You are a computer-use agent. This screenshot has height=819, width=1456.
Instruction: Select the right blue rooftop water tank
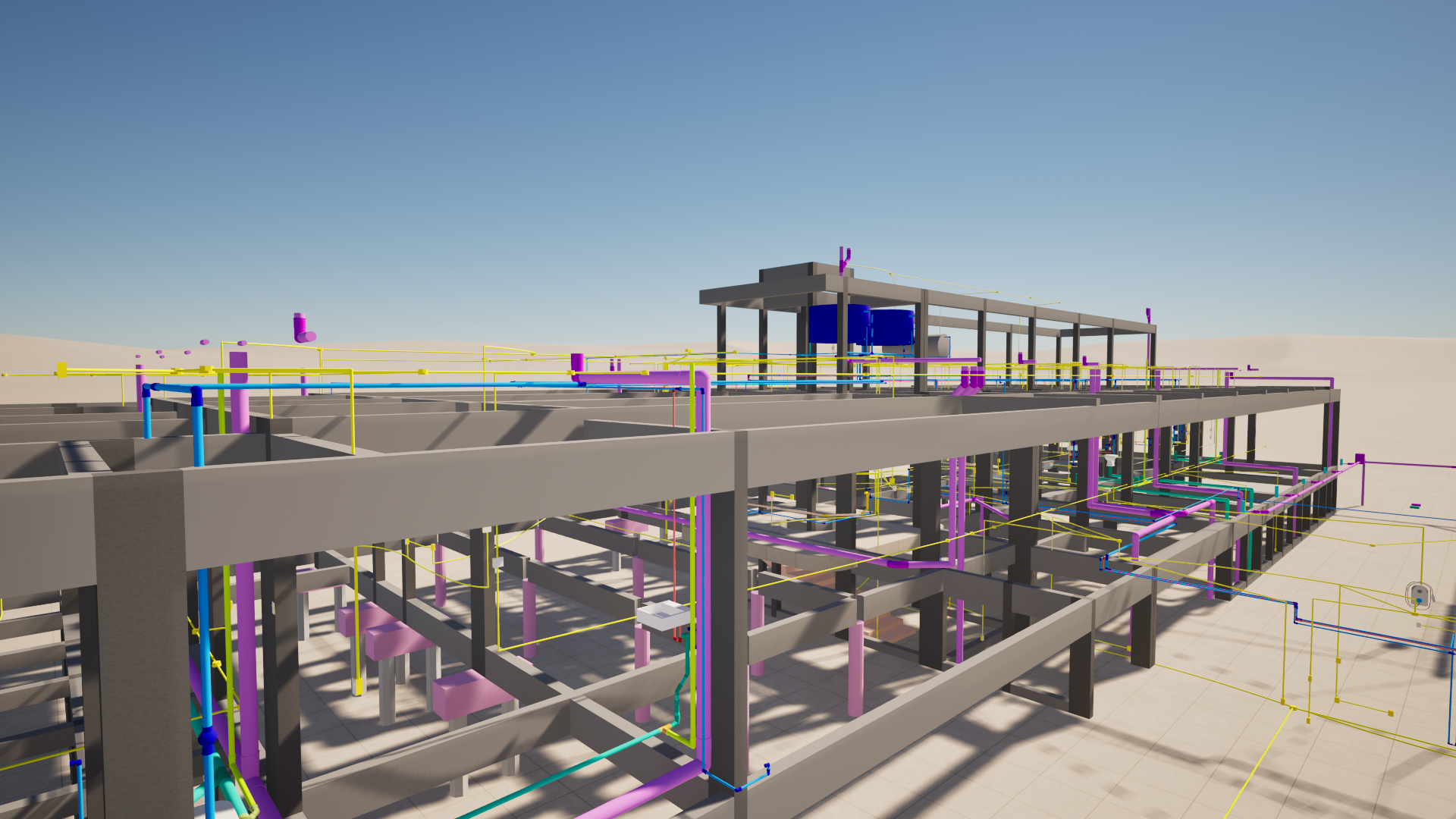(892, 327)
